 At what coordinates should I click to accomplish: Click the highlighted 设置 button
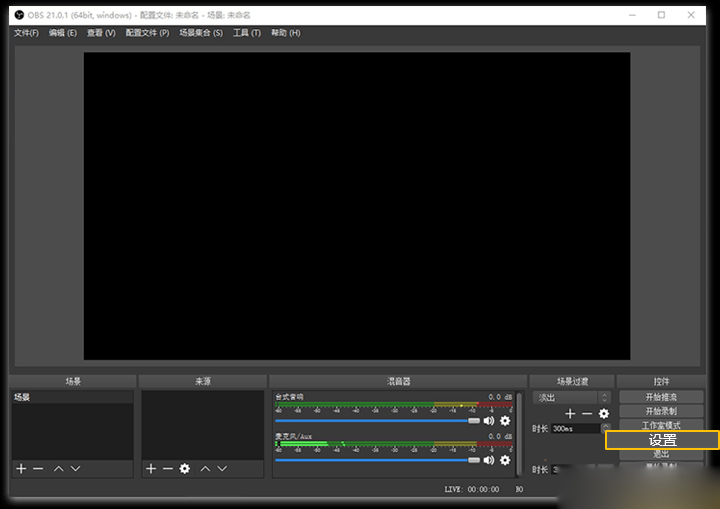click(x=662, y=440)
